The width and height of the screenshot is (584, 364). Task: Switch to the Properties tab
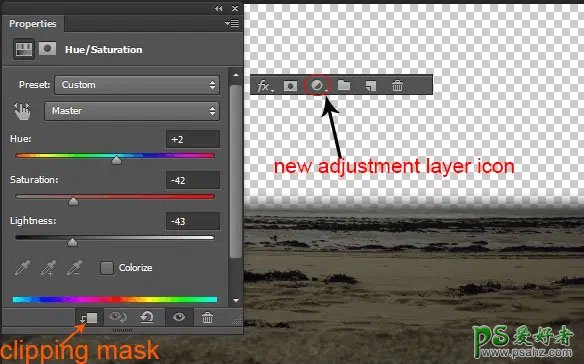point(33,24)
